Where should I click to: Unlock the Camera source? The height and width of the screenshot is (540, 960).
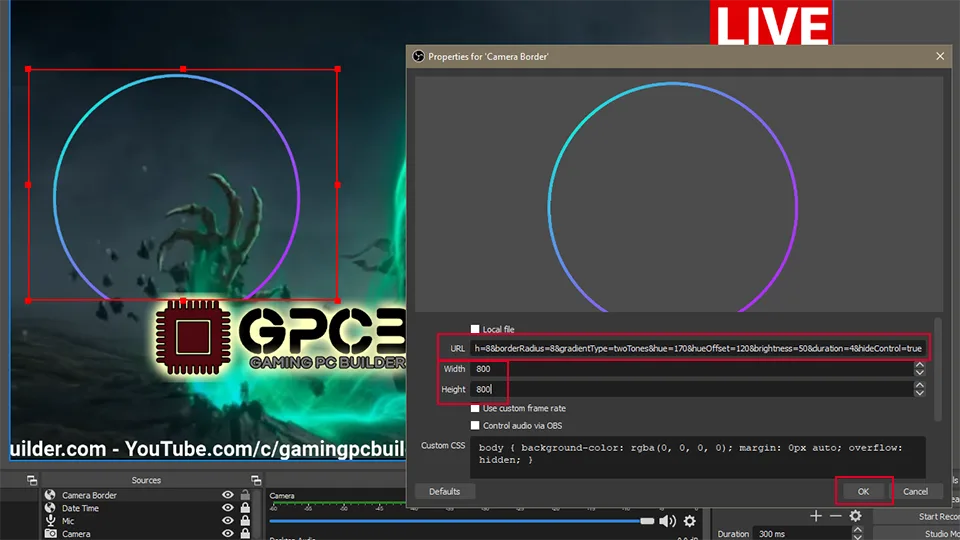(245, 533)
